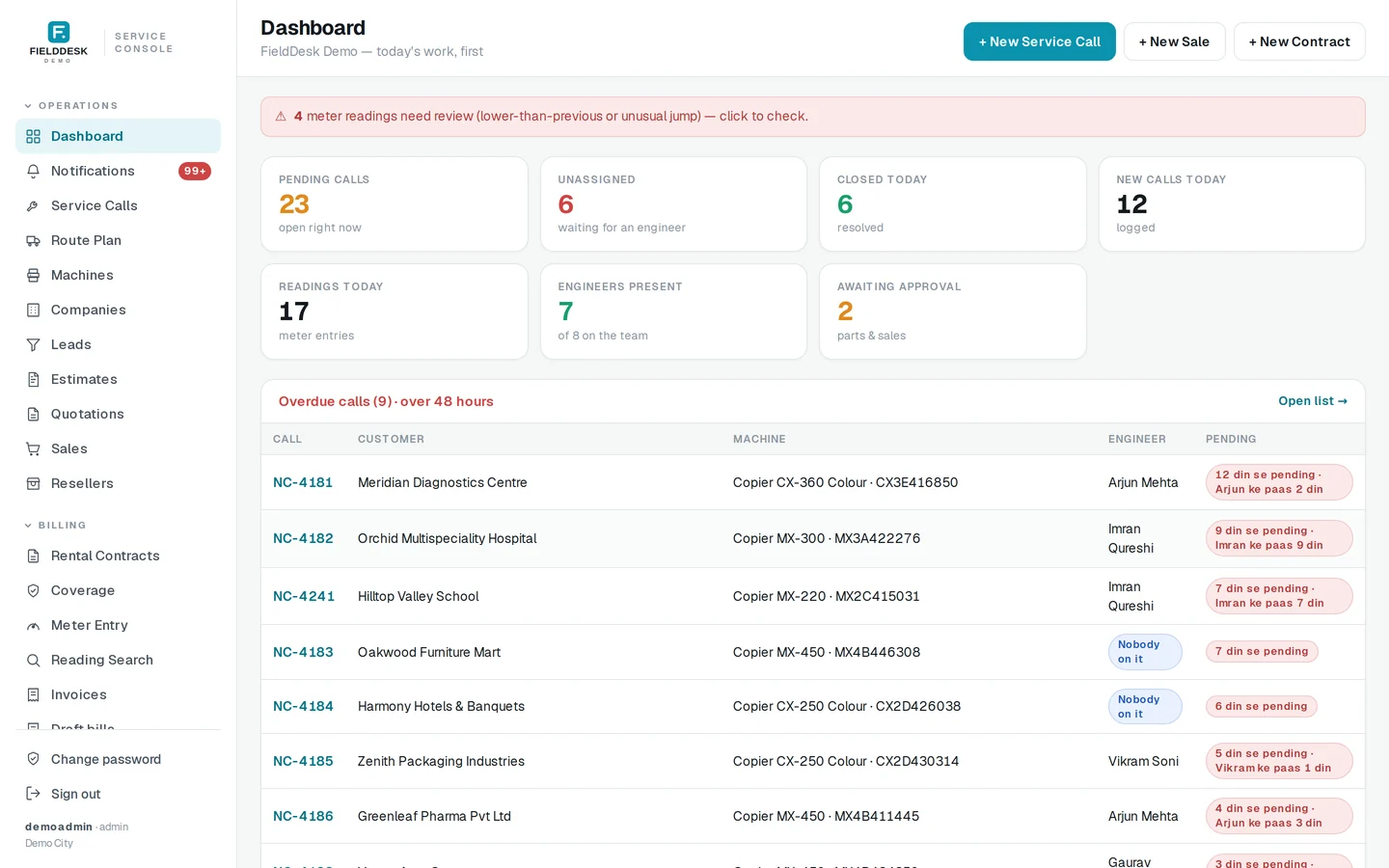This screenshot has height=868, width=1389.
Task: Click the Service Calls wrench icon
Action: (33, 205)
